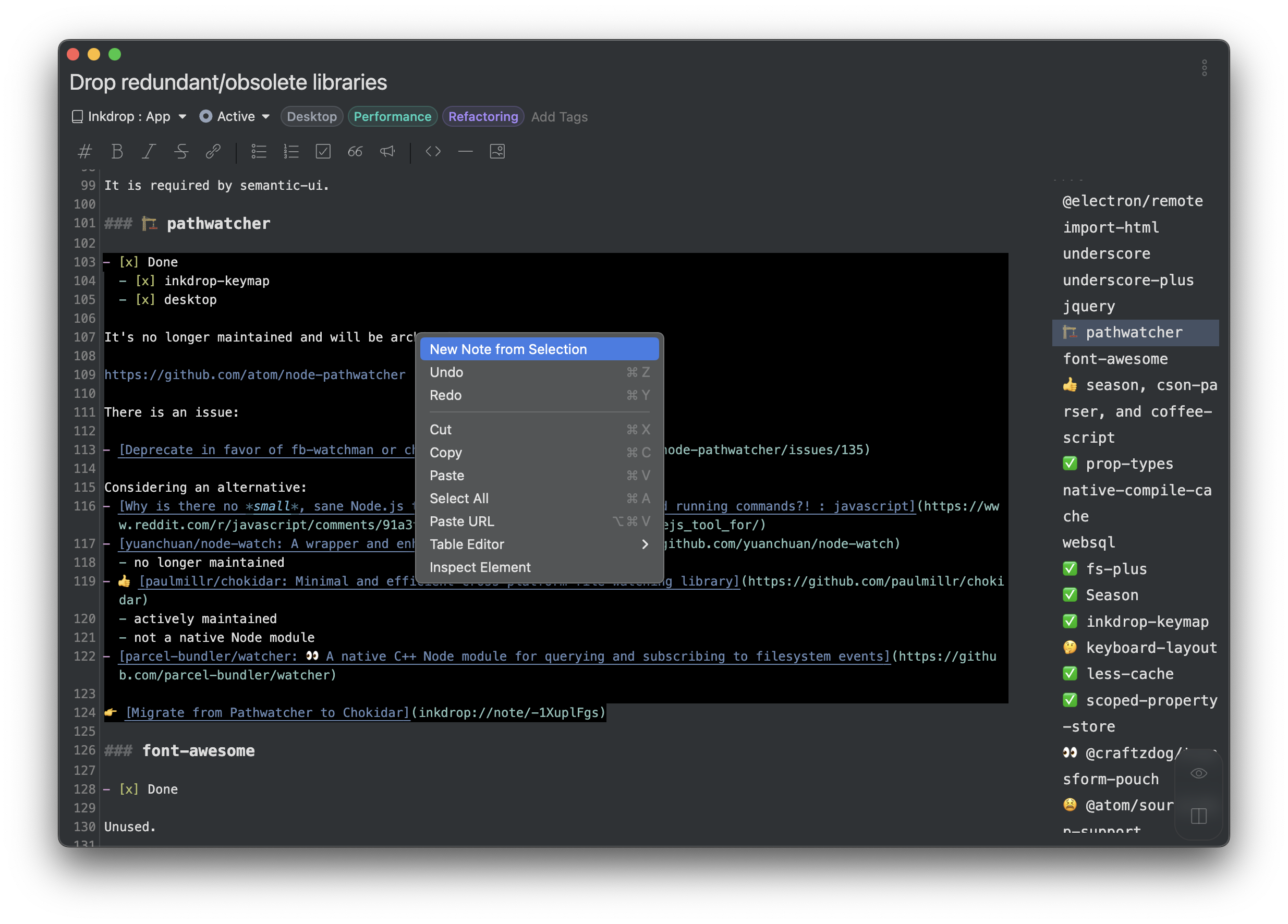Click the Add Tags input field
This screenshot has width=1288, height=924.
pyautogui.click(x=559, y=117)
